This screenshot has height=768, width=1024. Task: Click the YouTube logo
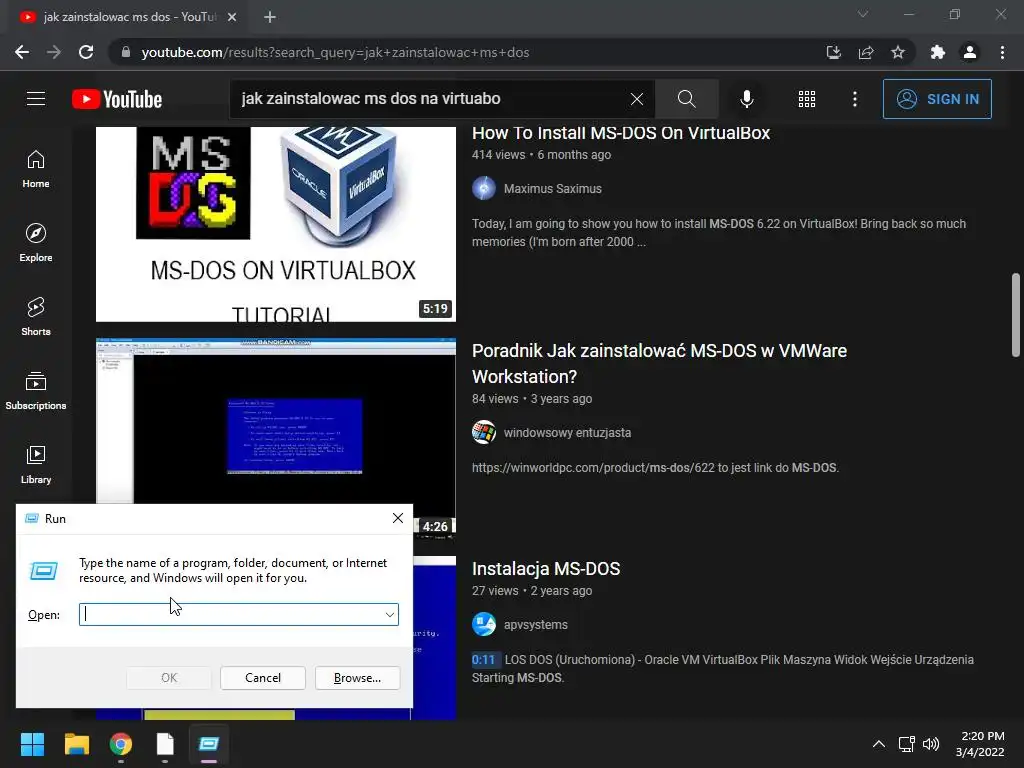[117, 99]
